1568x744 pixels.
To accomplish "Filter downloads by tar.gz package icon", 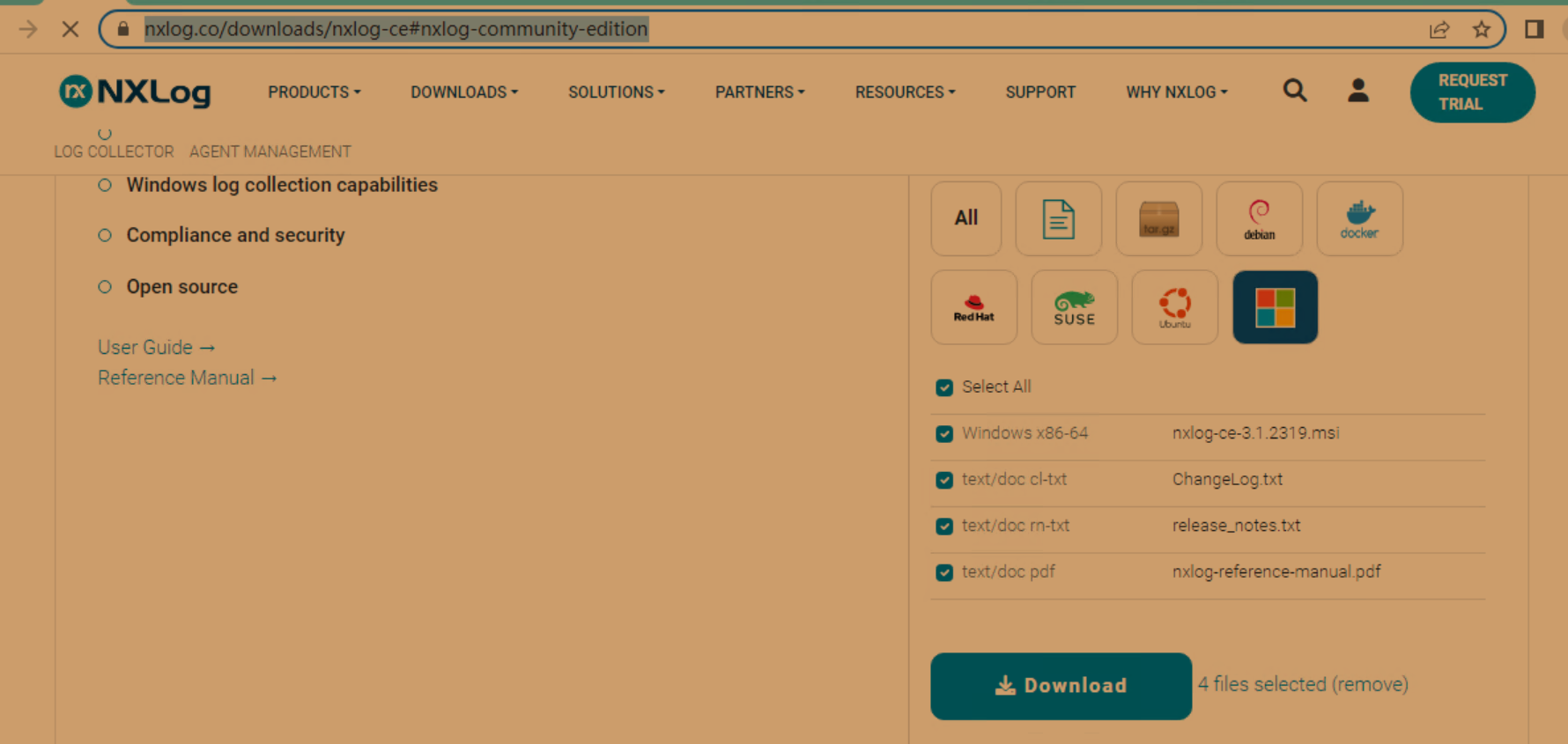I will pyautogui.click(x=1158, y=218).
